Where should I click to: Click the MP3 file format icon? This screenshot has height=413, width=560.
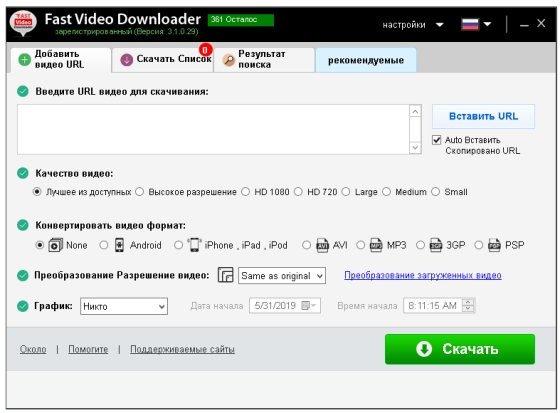click(x=376, y=245)
